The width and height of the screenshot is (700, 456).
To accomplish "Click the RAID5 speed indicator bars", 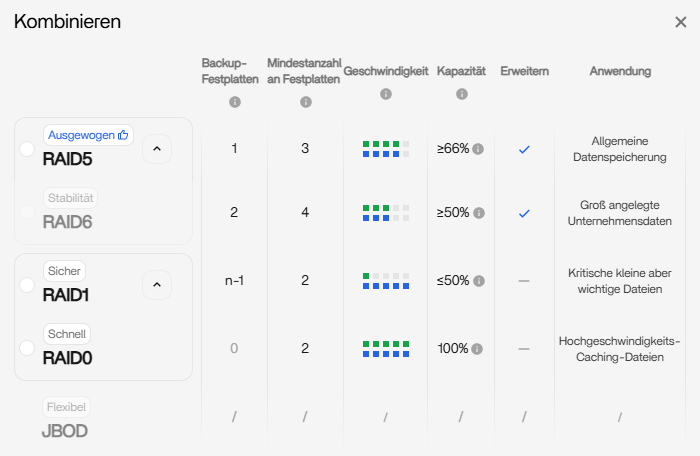I will (x=385, y=149).
